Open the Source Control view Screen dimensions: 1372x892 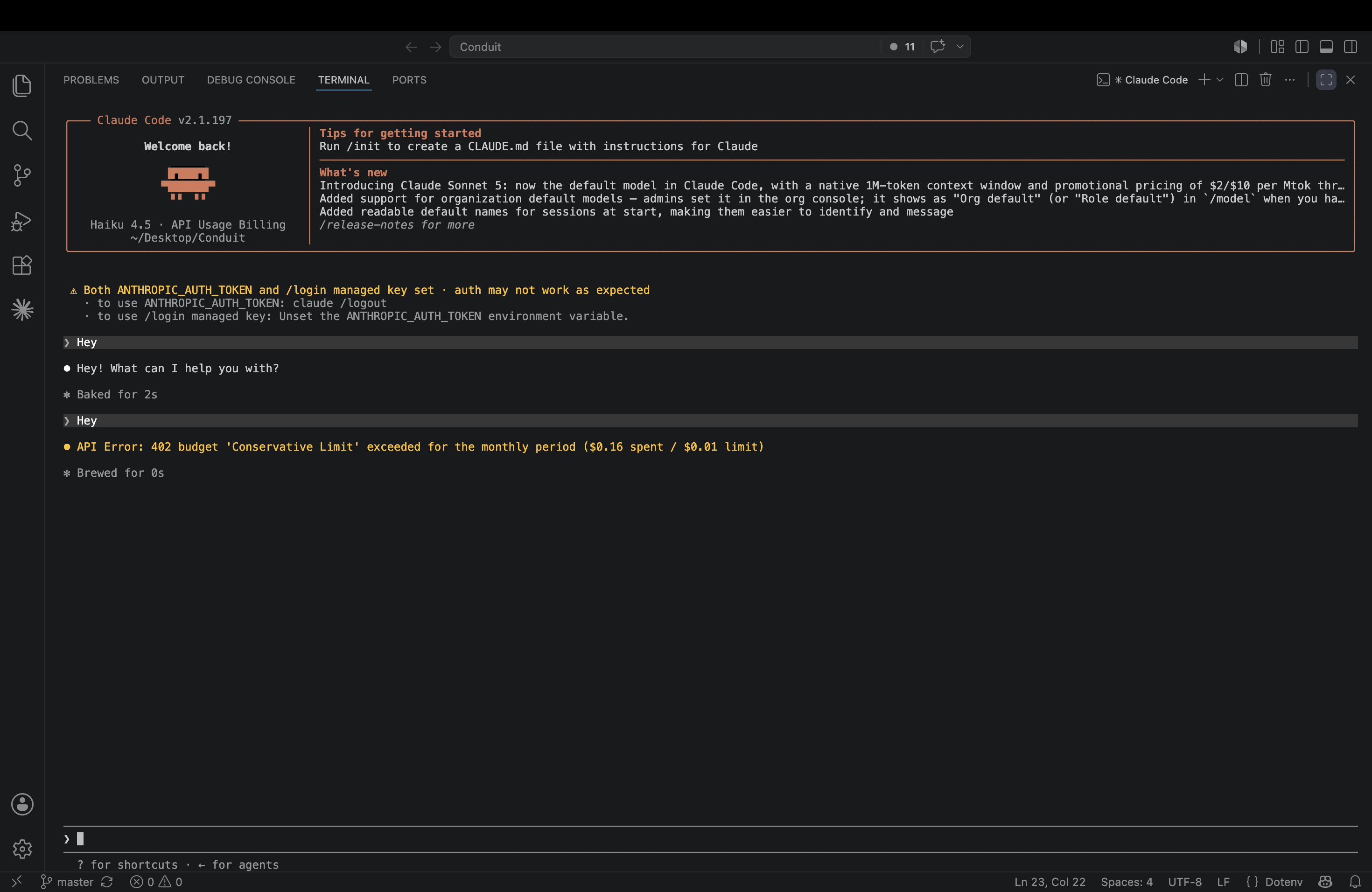pos(22,175)
